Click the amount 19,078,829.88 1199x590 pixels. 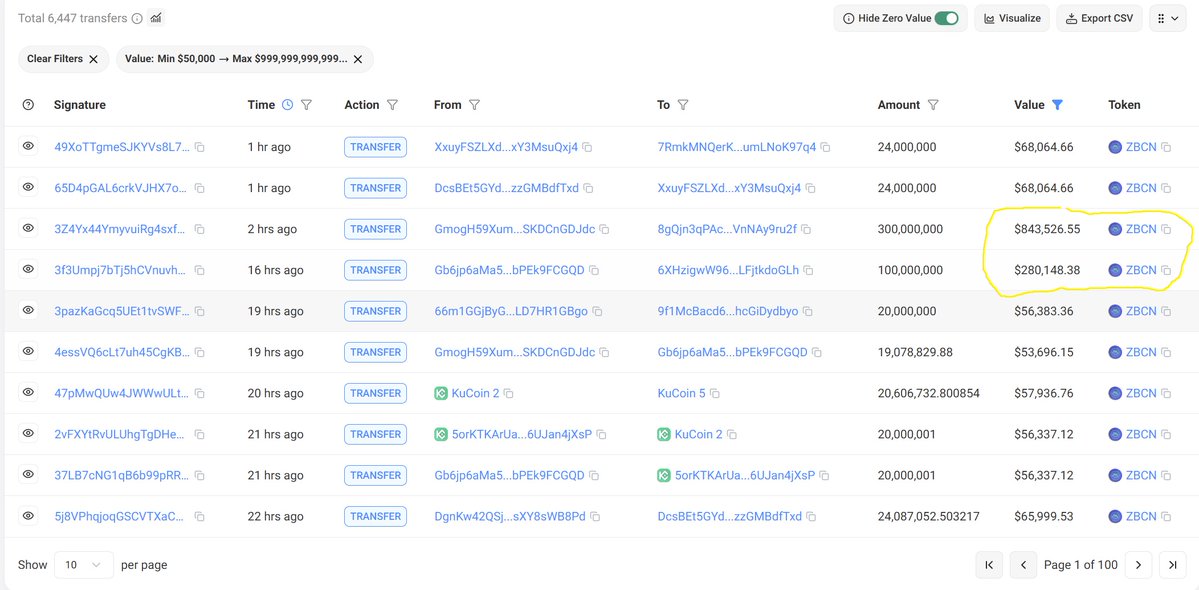click(915, 352)
